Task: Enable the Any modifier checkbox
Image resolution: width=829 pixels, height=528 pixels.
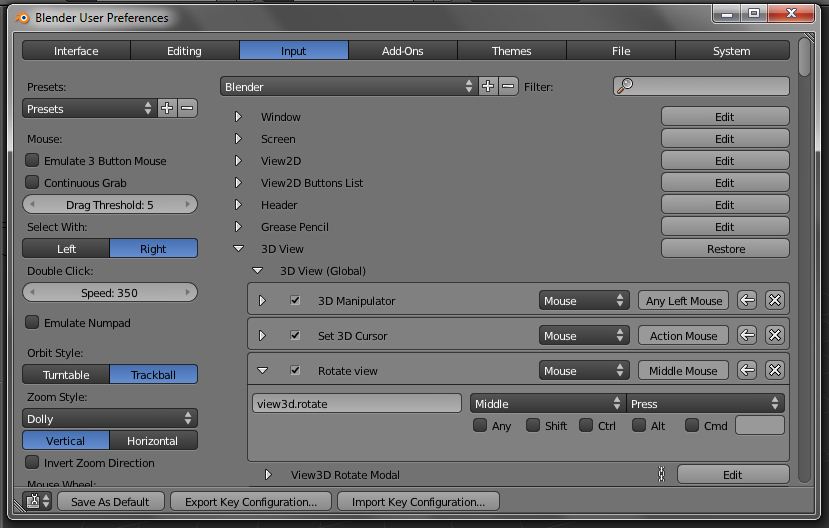Action: [480, 425]
